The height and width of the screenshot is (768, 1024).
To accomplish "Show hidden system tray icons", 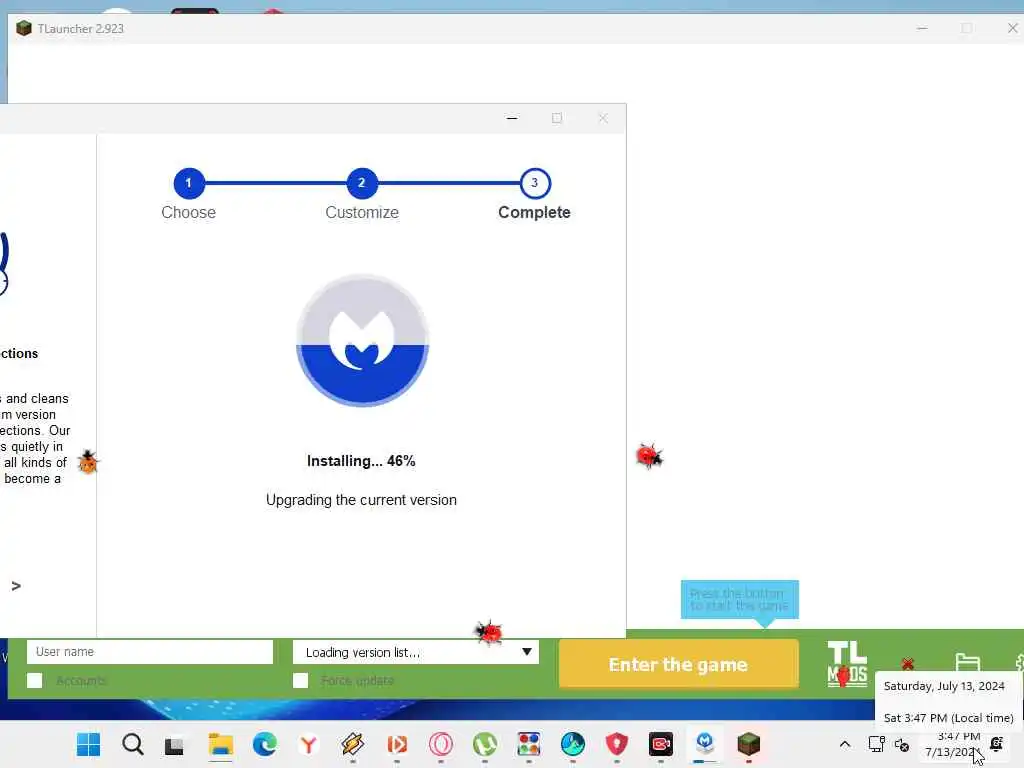I will click(844, 744).
